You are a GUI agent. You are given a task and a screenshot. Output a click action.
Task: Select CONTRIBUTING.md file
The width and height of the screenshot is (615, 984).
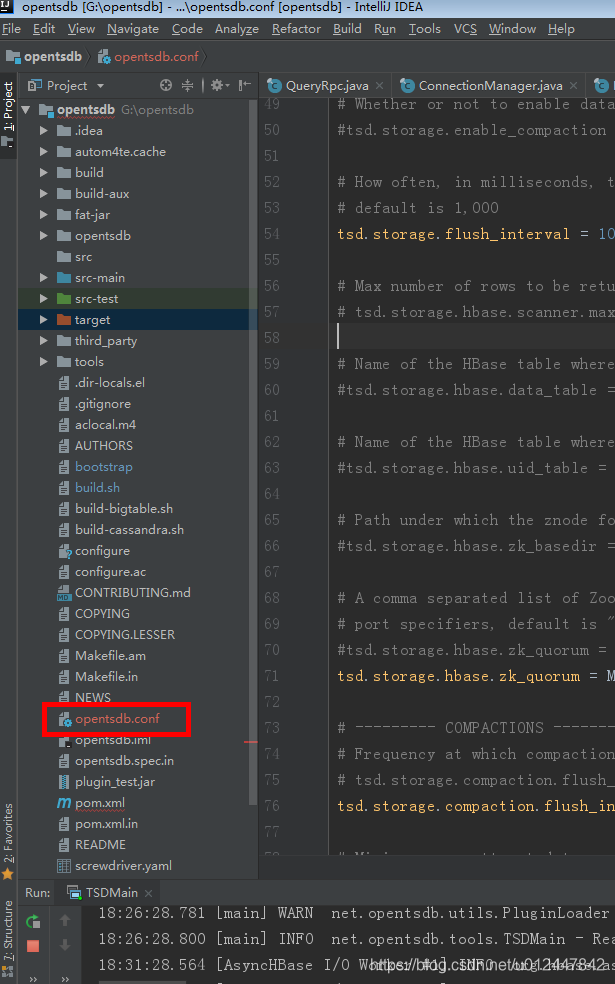pos(132,592)
